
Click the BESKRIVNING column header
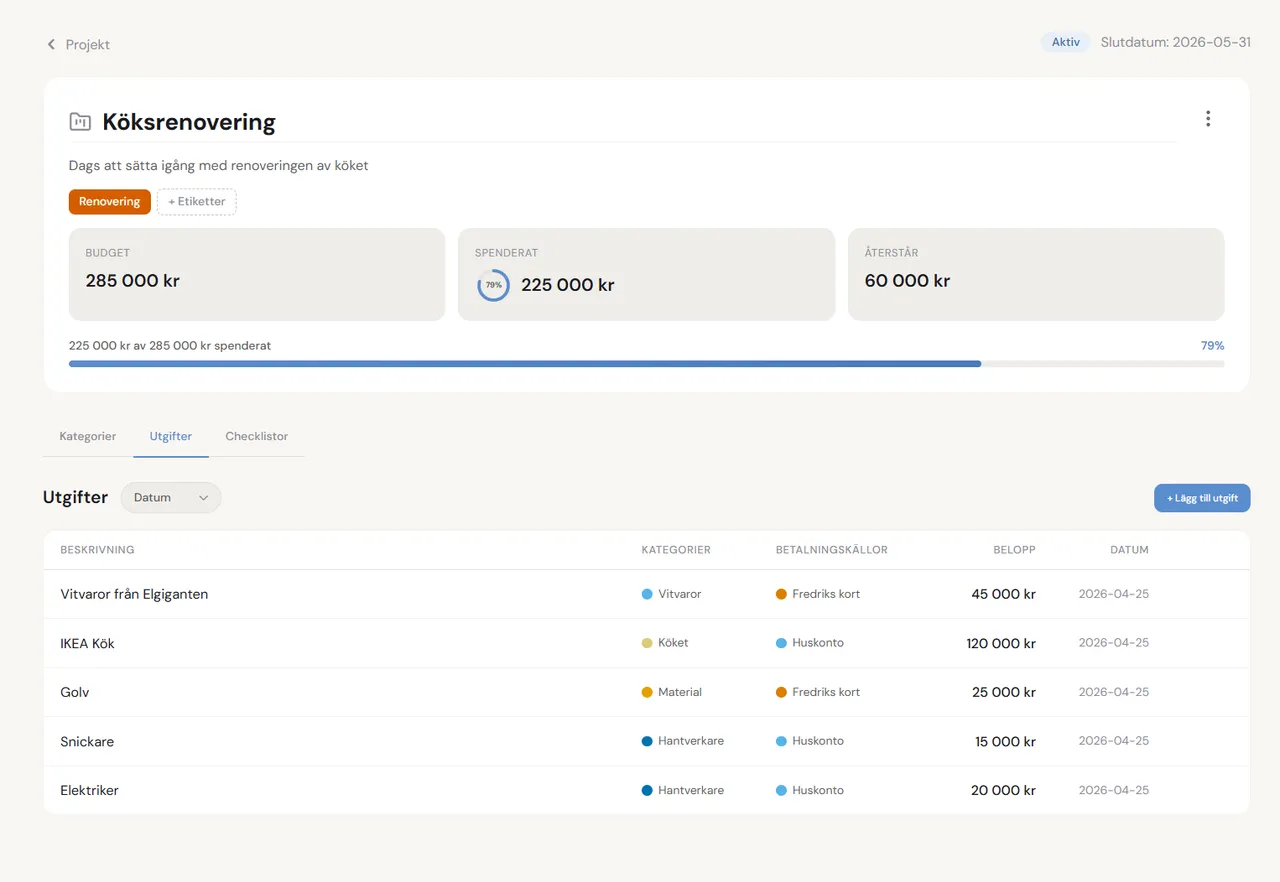pos(97,550)
